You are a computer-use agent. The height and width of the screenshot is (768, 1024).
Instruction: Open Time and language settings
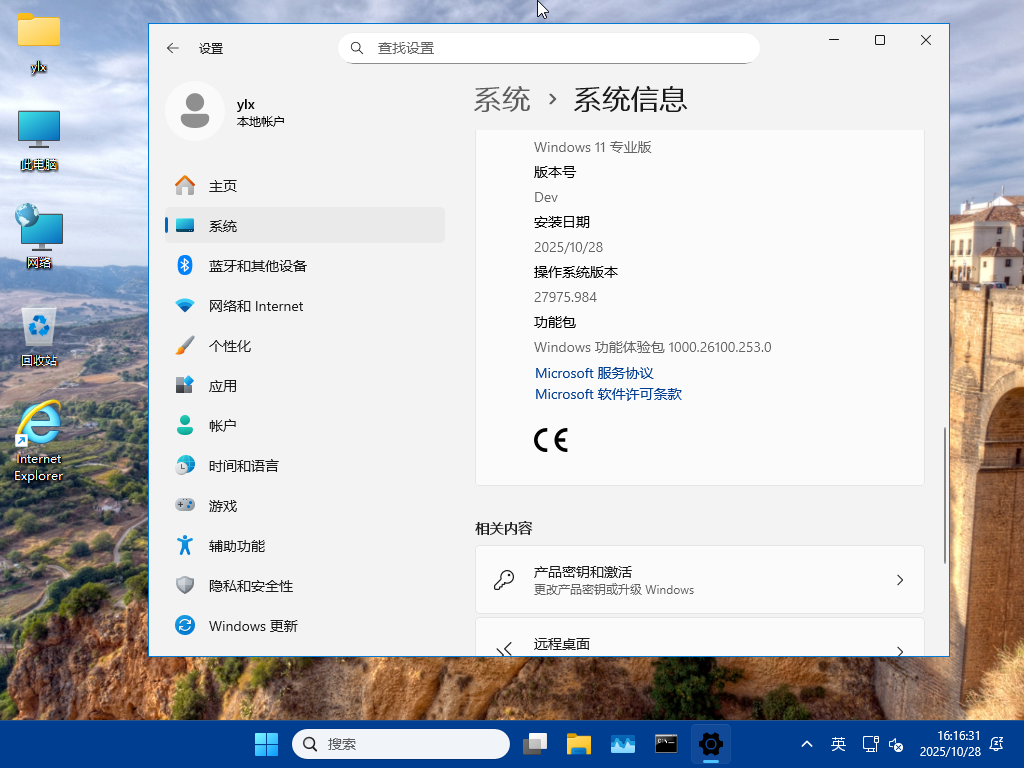coord(243,466)
